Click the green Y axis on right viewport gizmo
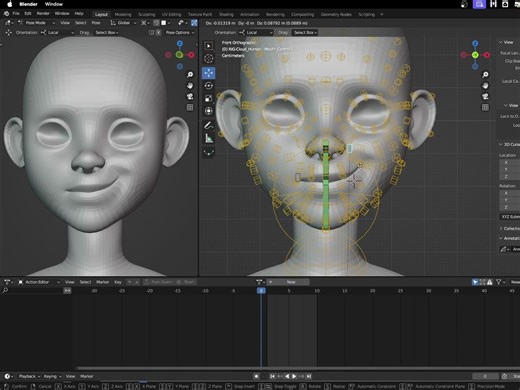Viewport: 520px width, 390px height. (x=475, y=55)
